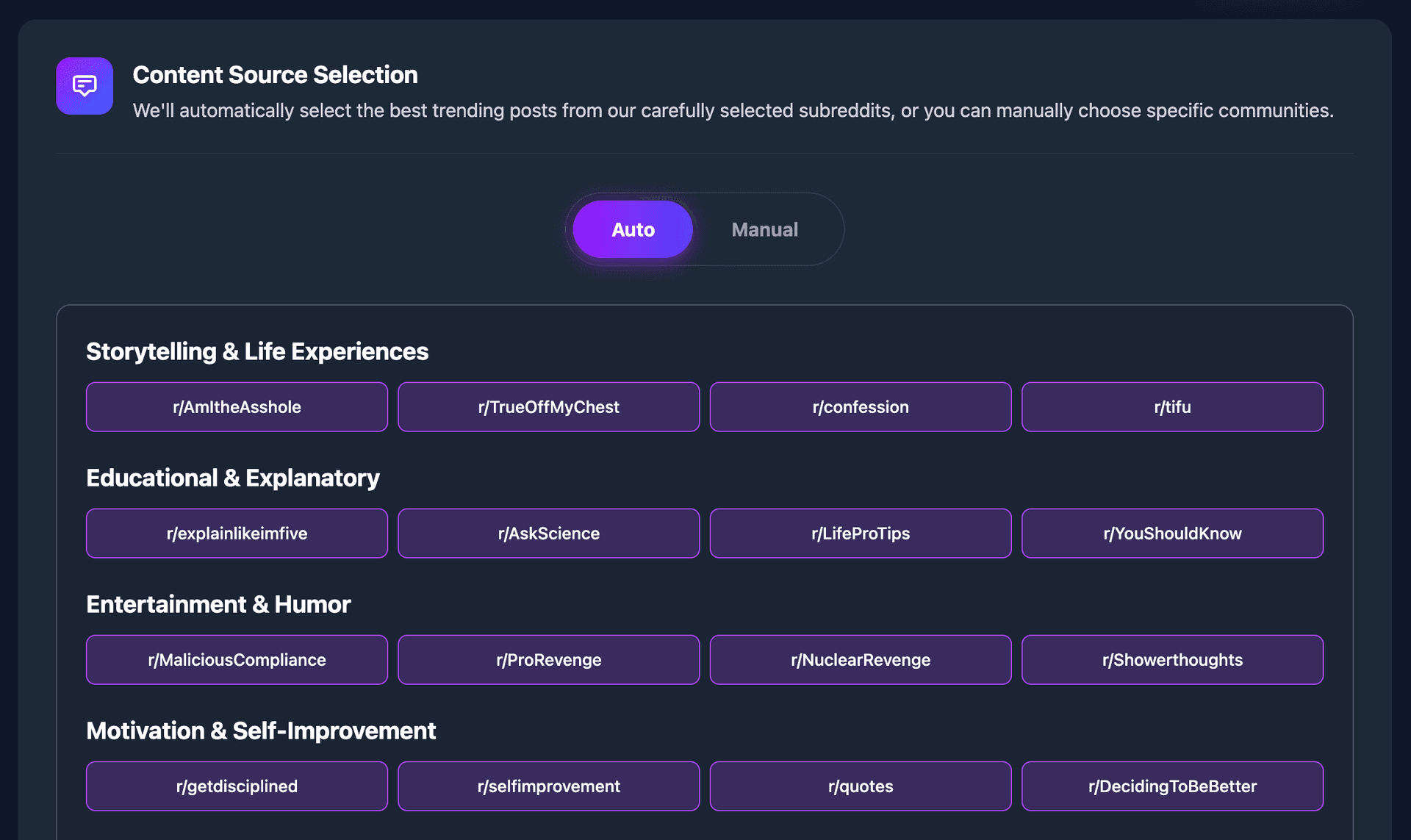1411x840 pixels.
Task: Select the r/LifeProTips subreddit
Action: tap(860, 533)
